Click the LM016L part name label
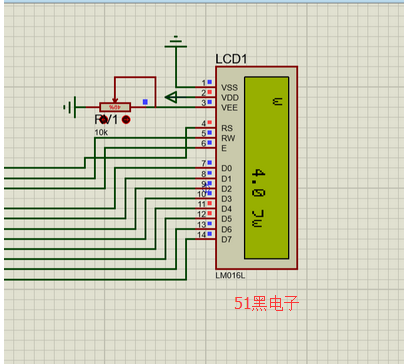 click(x=230, y=276)
